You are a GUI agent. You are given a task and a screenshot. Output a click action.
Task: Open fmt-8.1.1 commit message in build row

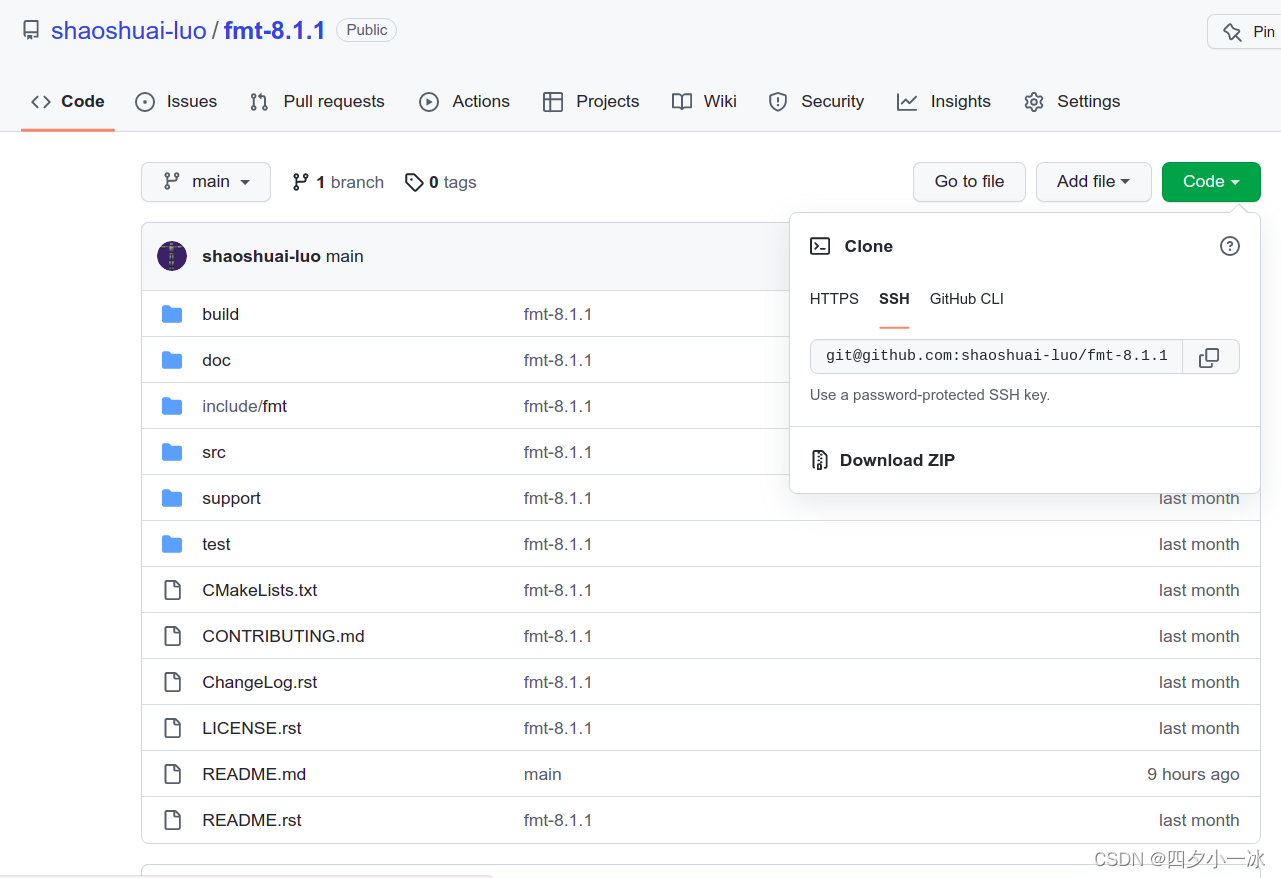tap(558, 314)
